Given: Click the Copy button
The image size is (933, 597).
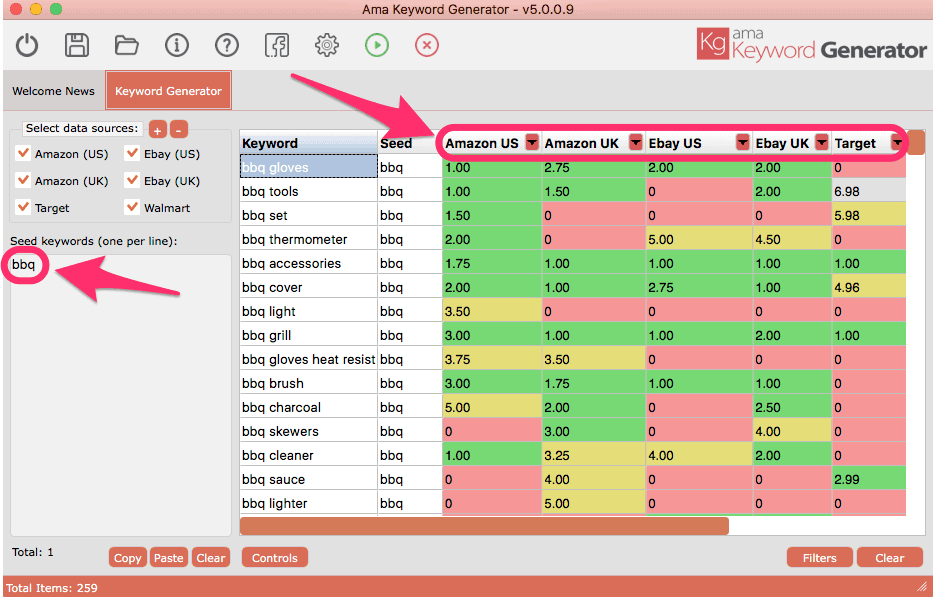Looking at the screenshot, I should click(x=128, y=558).
